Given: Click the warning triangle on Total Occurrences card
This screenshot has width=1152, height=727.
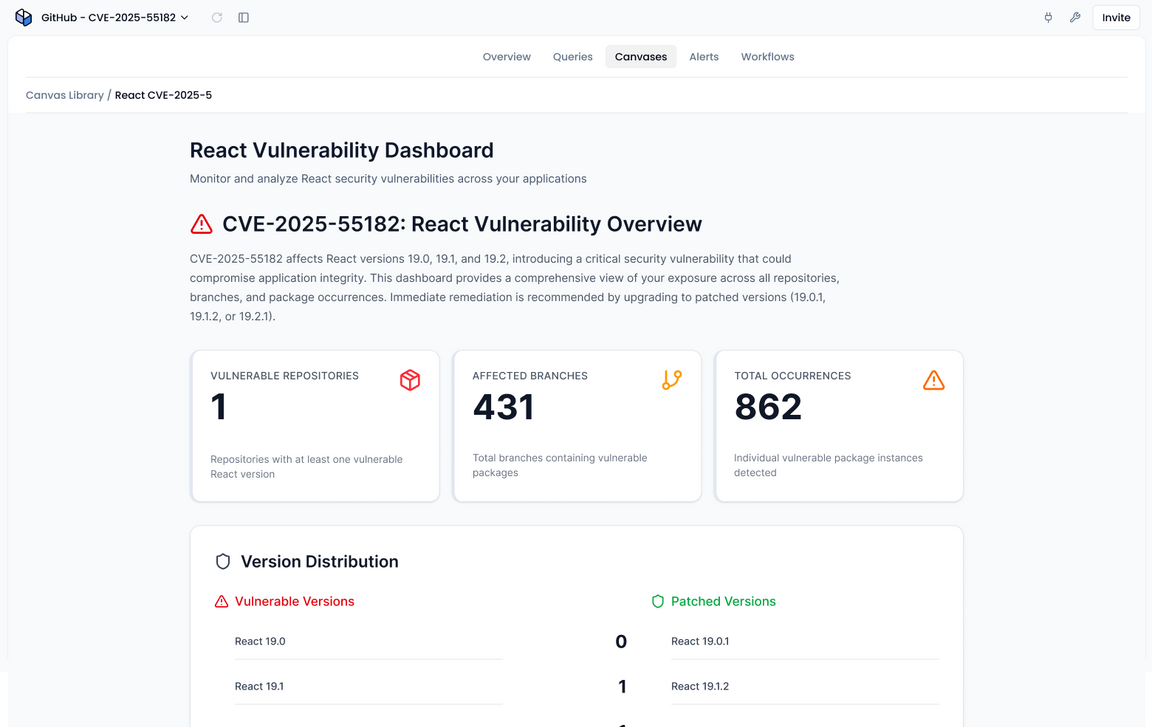Looking at the screenshot, I should tap(934, 380).
